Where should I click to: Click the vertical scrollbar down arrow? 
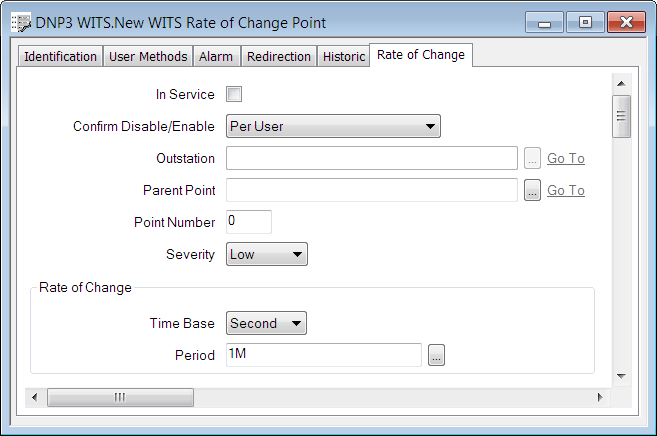coord(620,376)
